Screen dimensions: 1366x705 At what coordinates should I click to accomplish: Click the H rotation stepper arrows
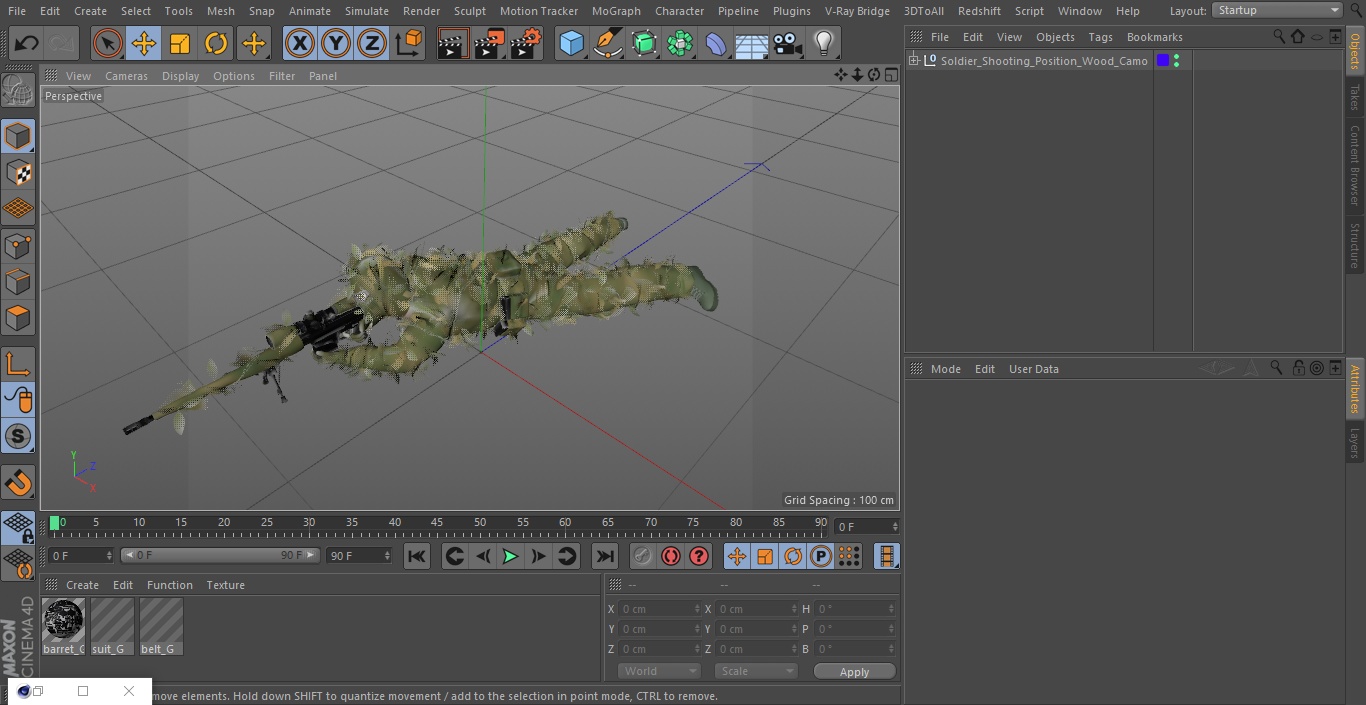click(x=893, y=609)
